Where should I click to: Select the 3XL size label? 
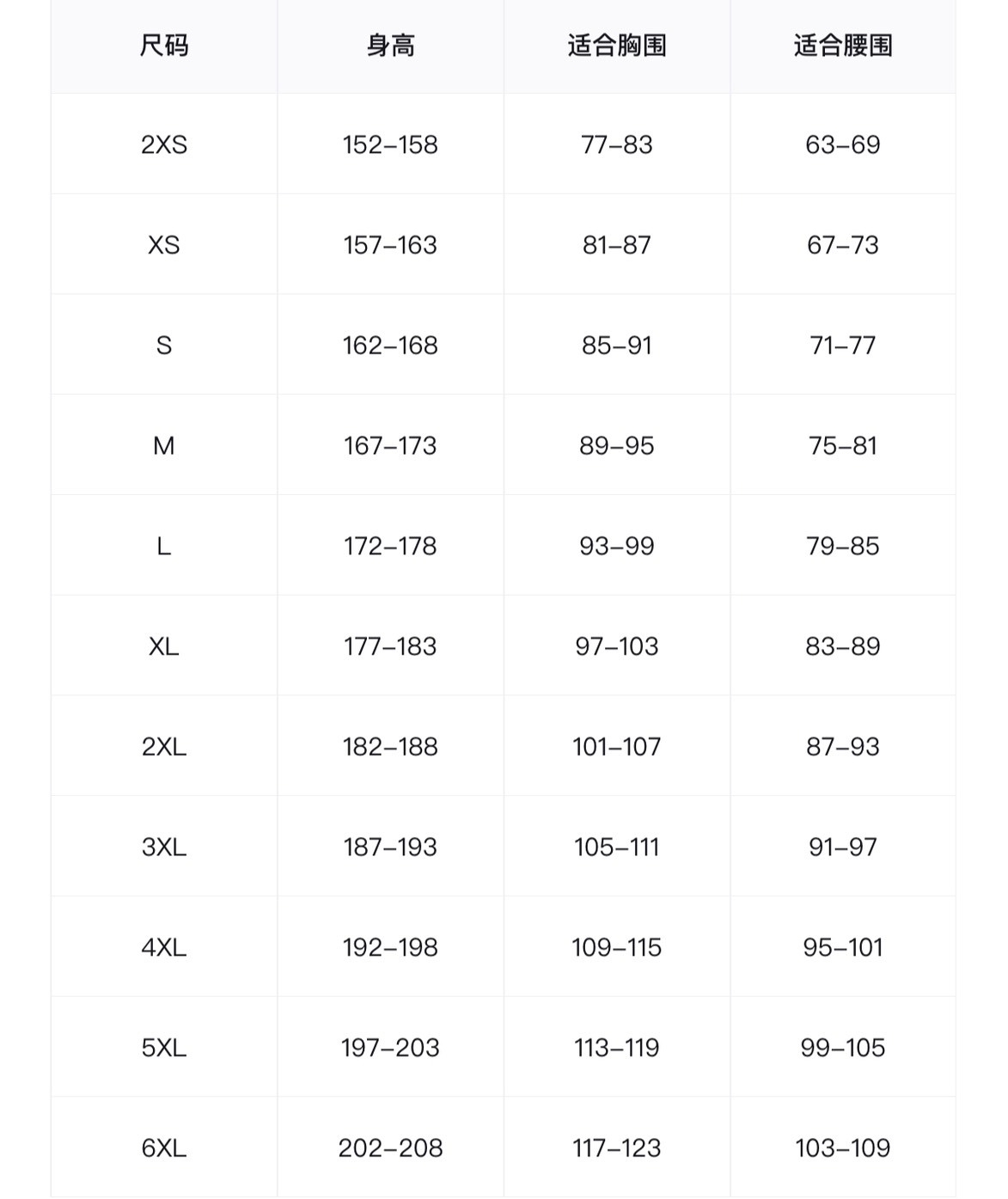tap(164, 847)
